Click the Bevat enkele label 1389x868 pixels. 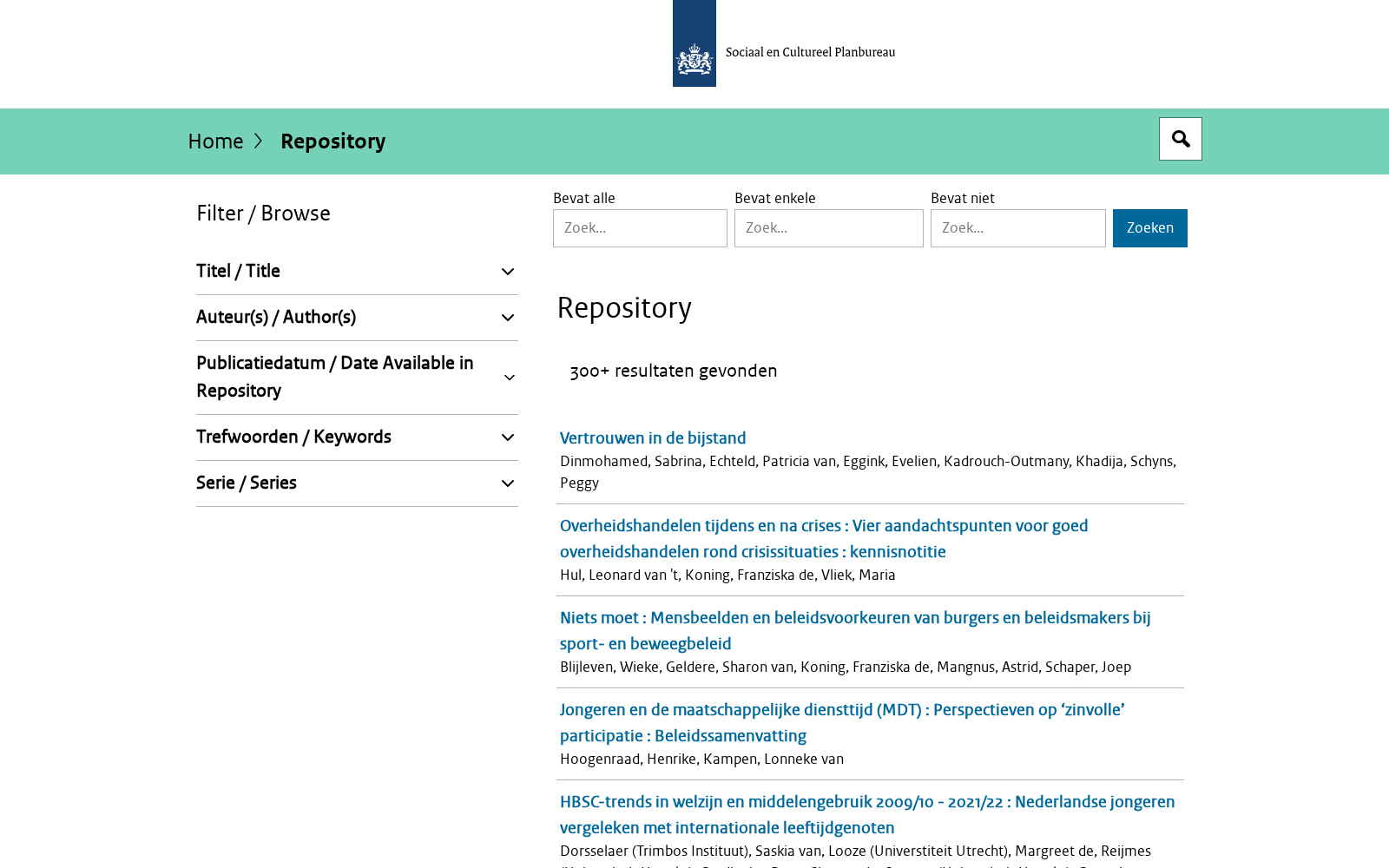tap(775, 198)
